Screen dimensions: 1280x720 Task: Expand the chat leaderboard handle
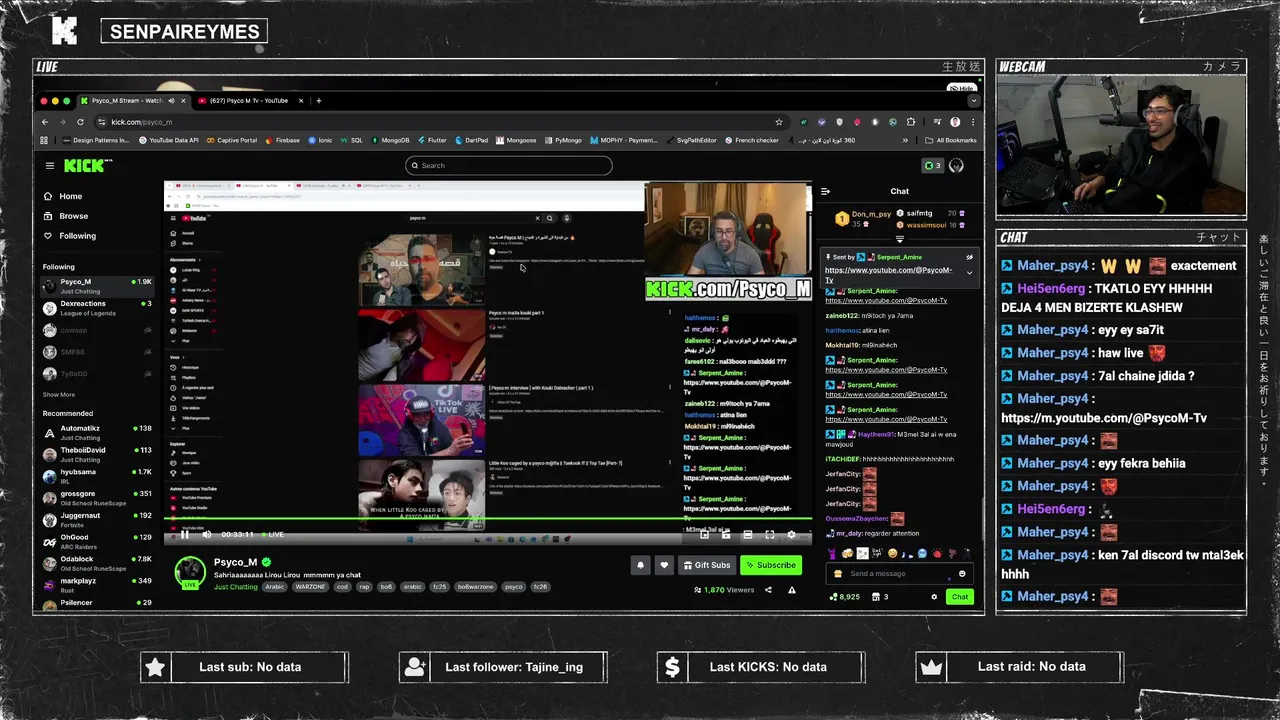[899, 239]
